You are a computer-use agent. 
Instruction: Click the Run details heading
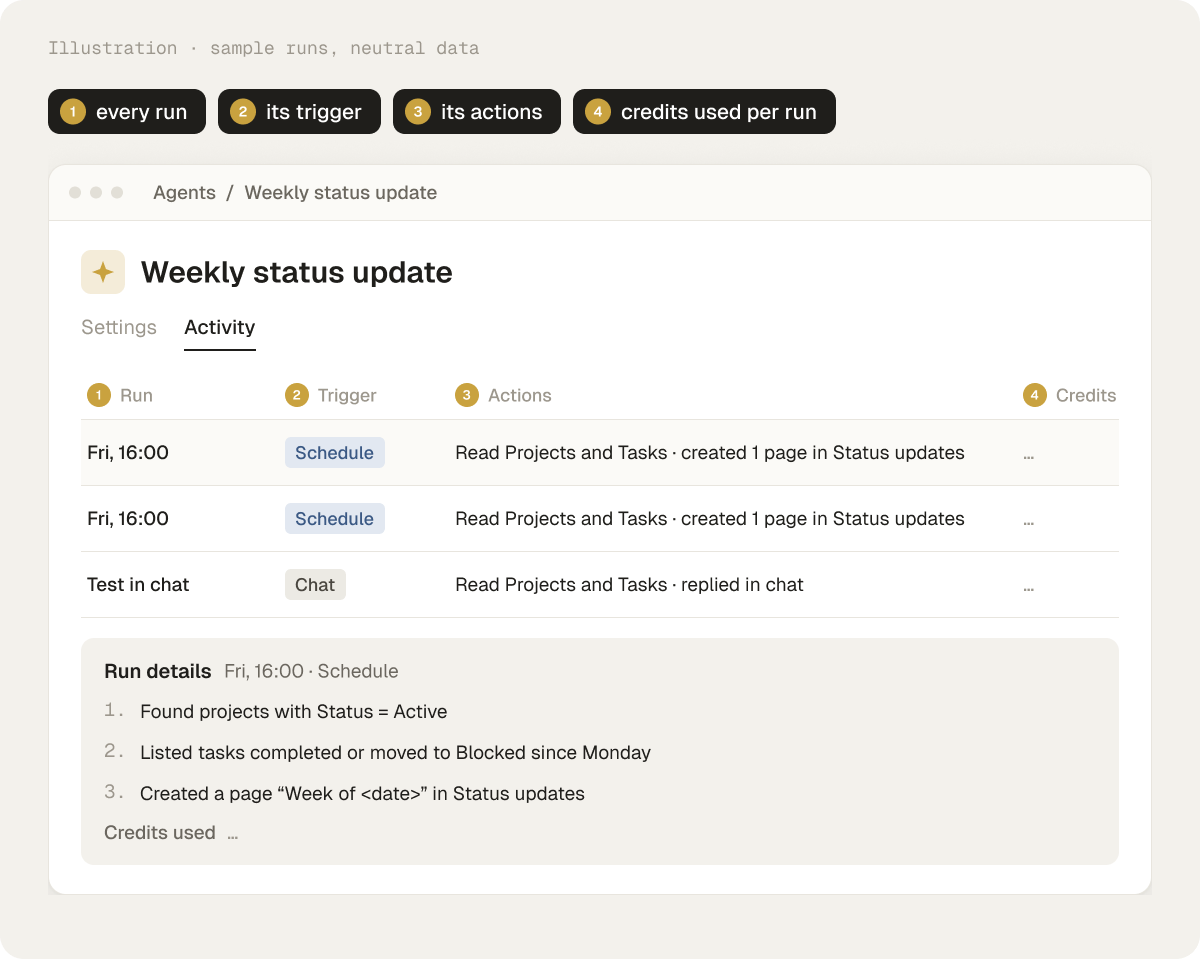[x=158, y=671]
